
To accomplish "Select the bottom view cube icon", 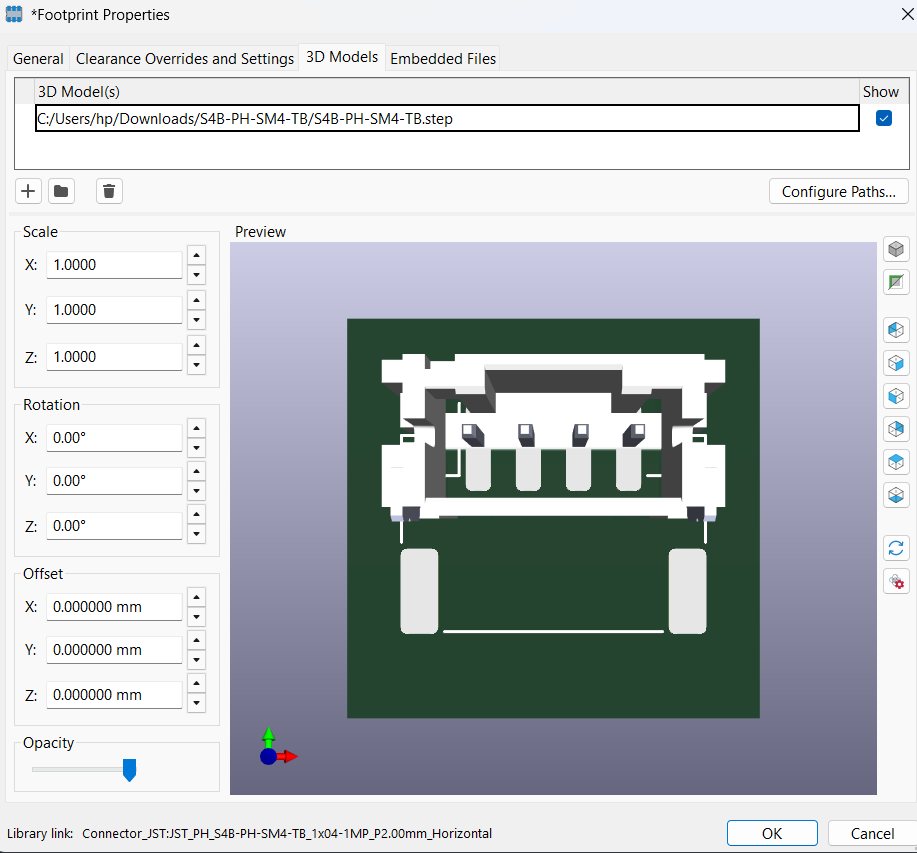I will point(895,494).
